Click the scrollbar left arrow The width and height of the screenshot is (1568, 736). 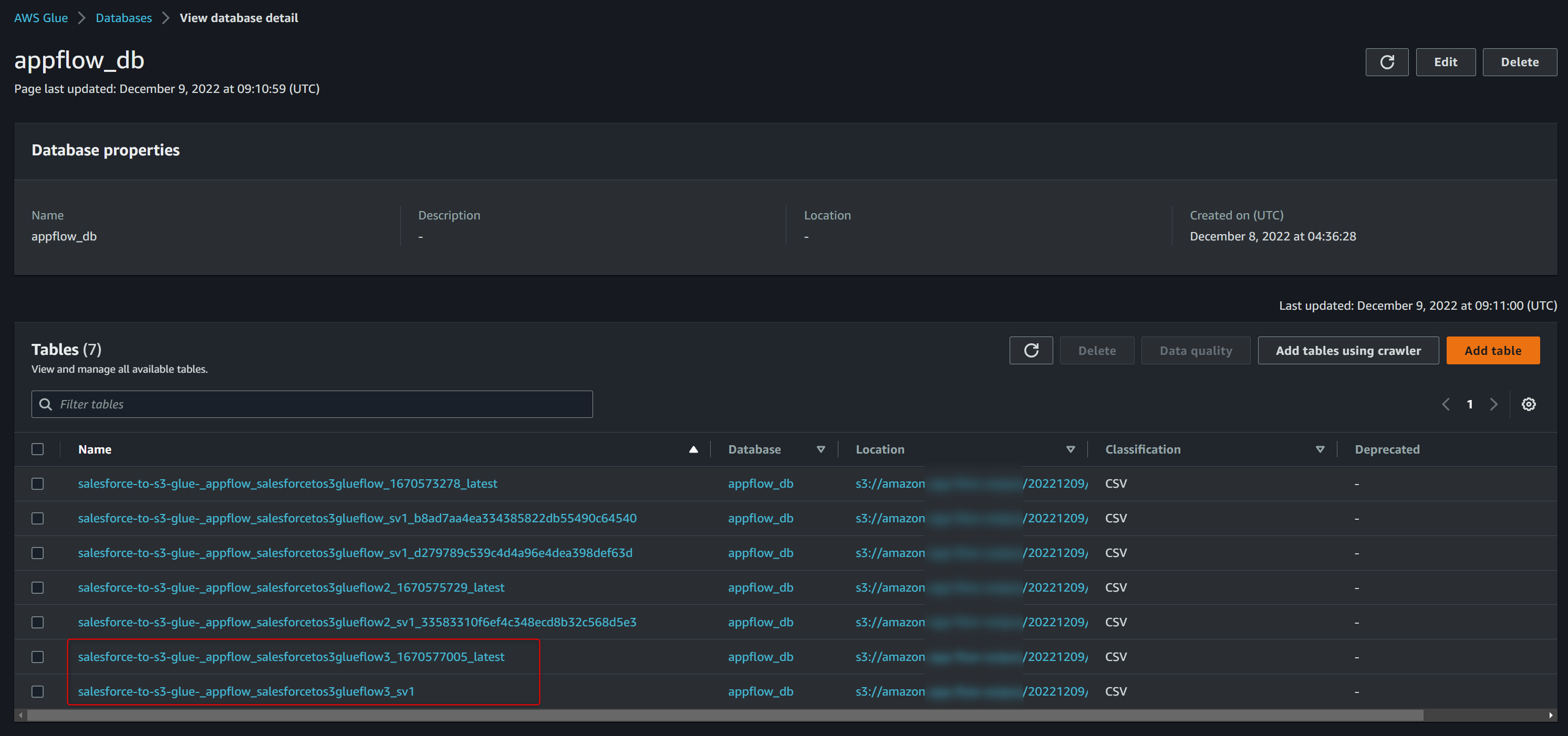click(x=20, y=716)
